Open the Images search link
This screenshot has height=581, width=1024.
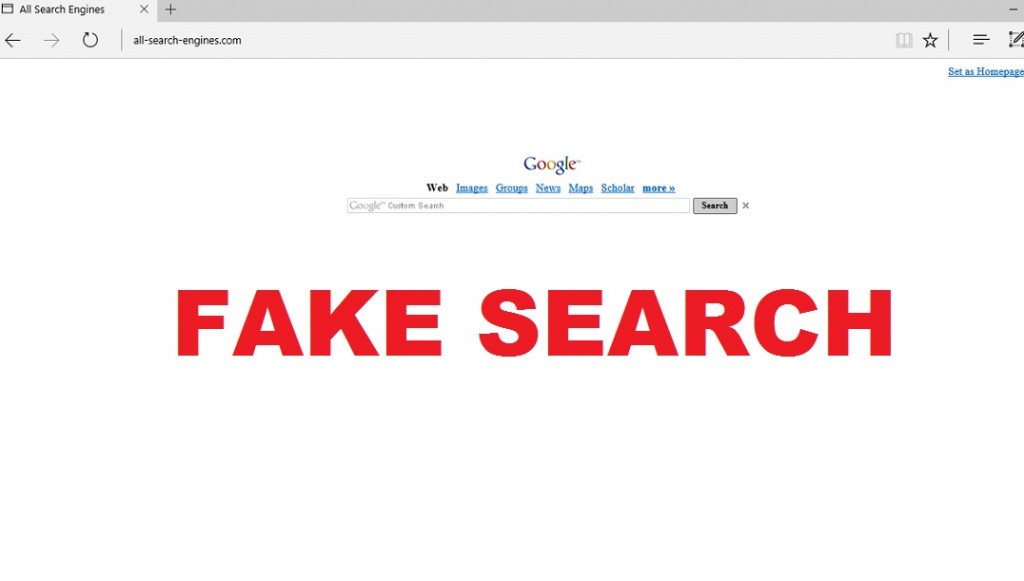coord(472,188)
